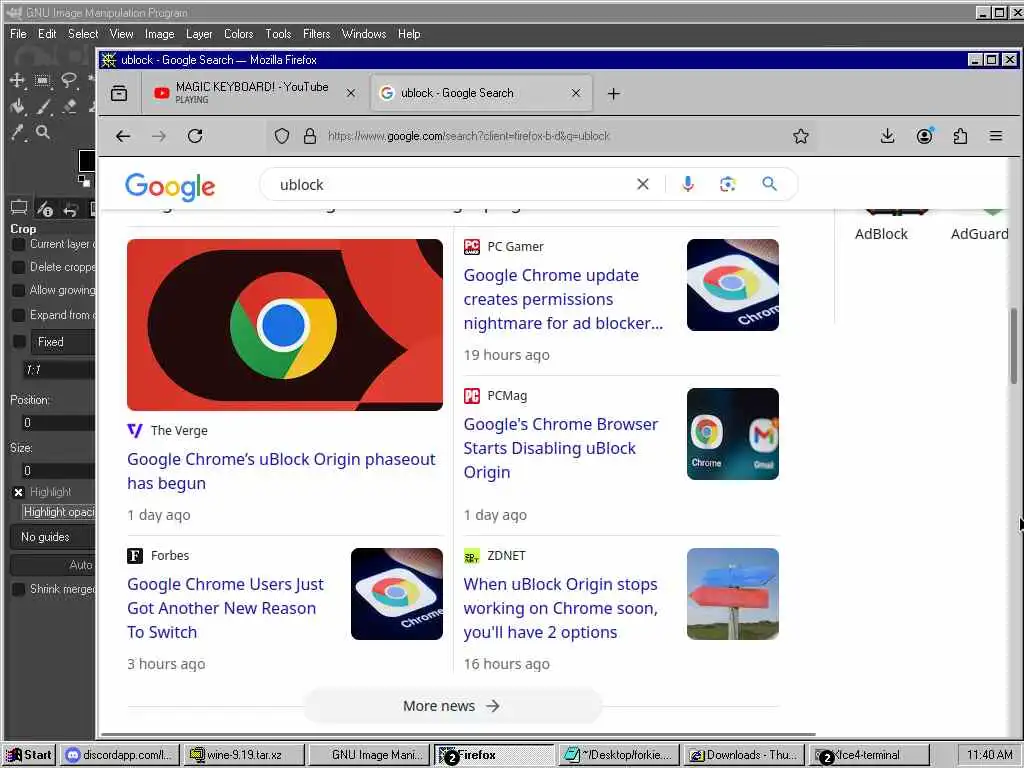The image size is (1024, 768).
Task: Switch to the MAGIC KEYBOARD YouTube tab
Action: pyautogui.click(x=252, y=93)
